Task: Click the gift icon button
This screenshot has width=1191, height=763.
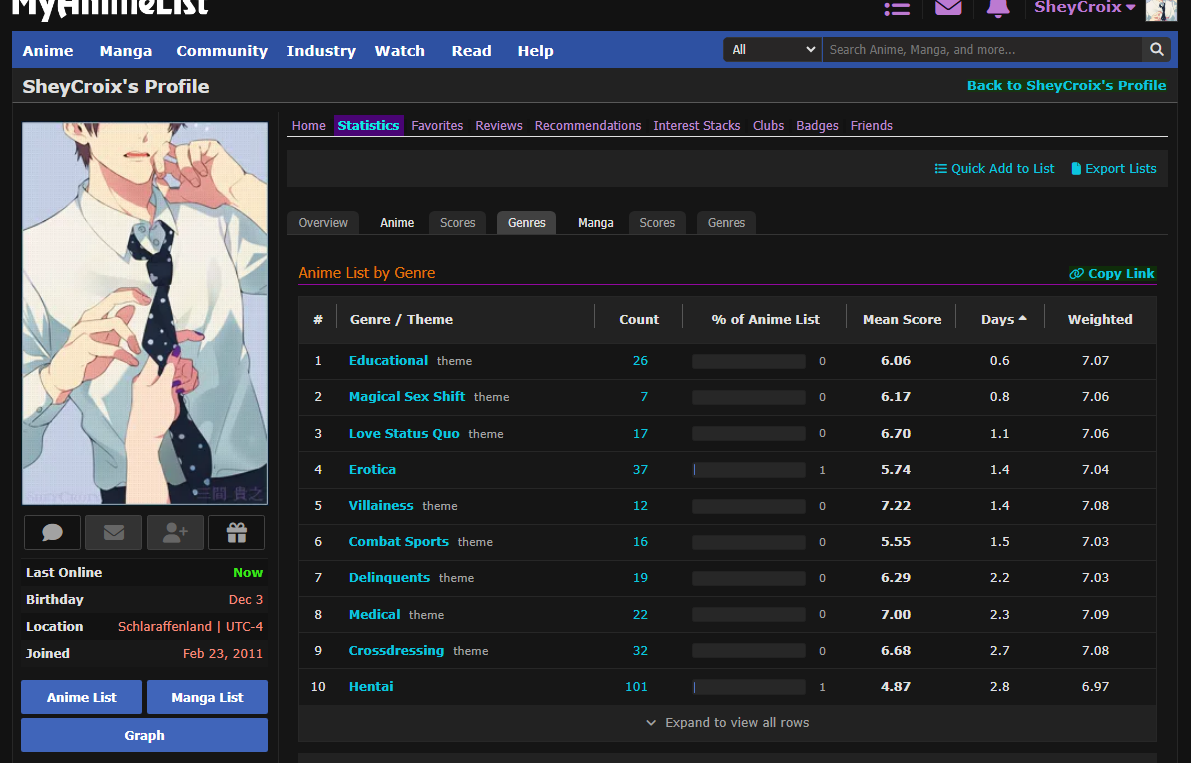Action: coord(236,532)
